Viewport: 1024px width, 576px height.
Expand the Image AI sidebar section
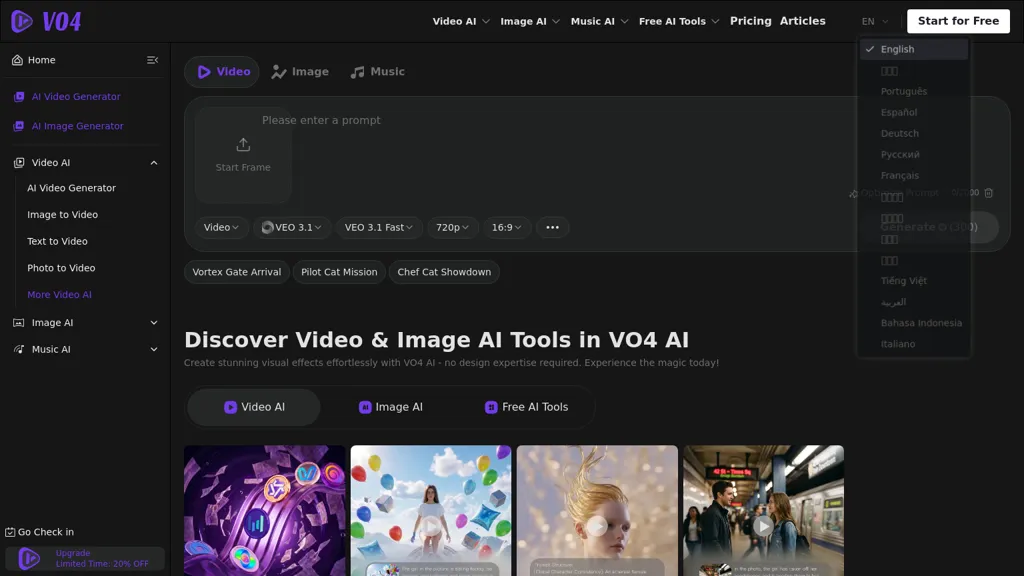pyautogui.click(x=154, y=323)
